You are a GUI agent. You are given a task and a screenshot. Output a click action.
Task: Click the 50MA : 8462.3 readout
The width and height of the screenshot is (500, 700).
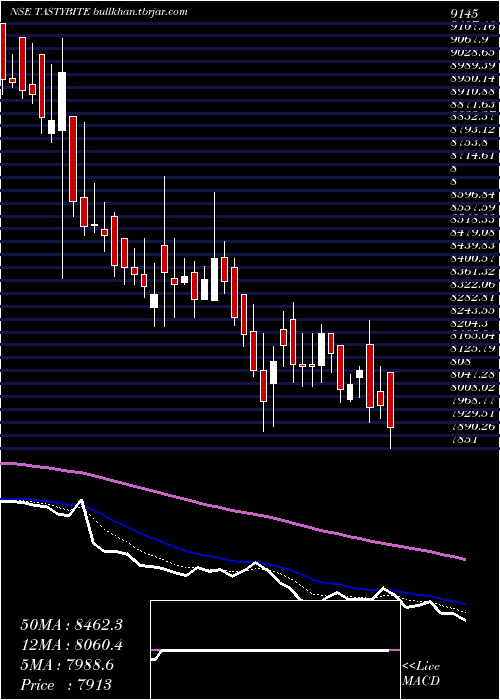tap(71, 625)
